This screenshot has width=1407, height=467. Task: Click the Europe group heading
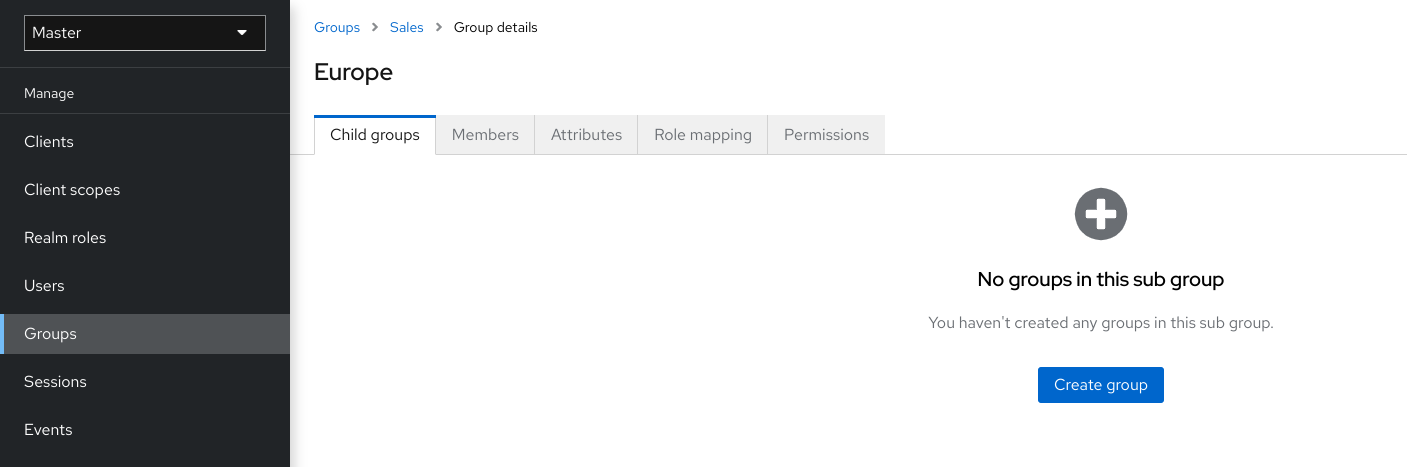pos(353,72)
